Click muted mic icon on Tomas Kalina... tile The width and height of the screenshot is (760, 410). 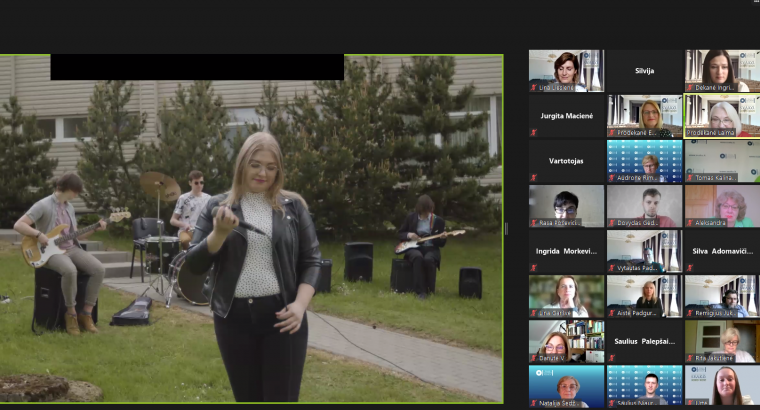[690, 178]
